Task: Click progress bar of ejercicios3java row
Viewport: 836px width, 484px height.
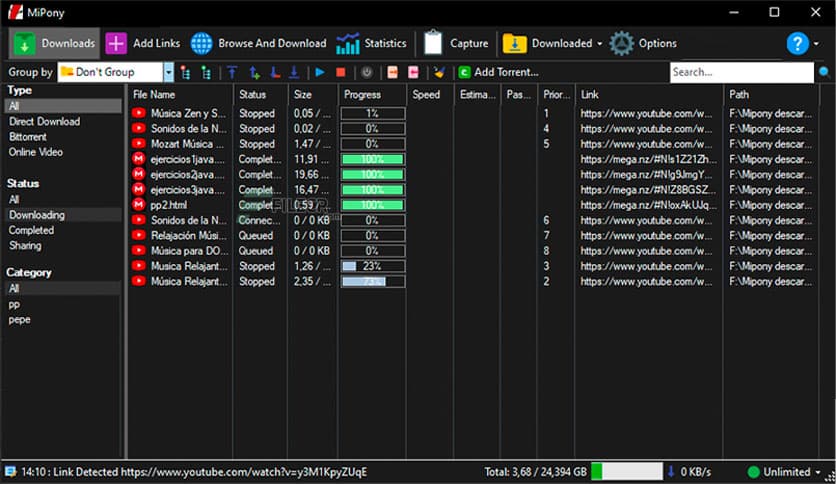Action: click(x=373, y=190)
